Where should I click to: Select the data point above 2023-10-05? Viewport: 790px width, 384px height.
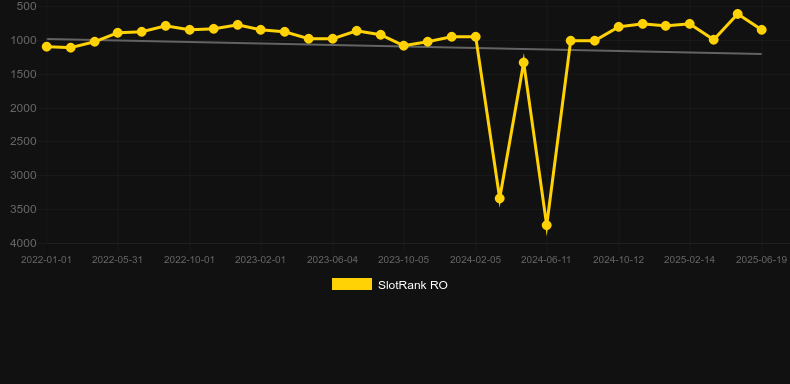point(404,45)
